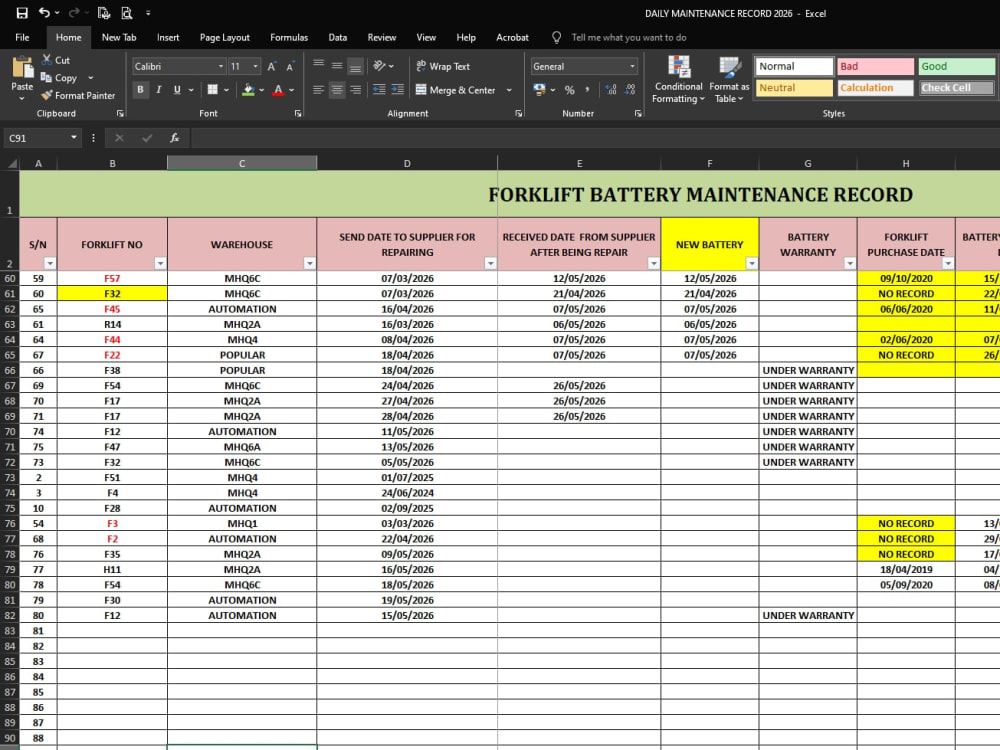Undo the last action

[44, 13]
